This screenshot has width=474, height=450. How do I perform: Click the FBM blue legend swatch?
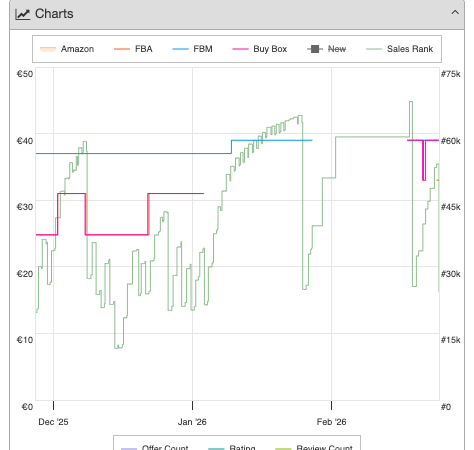[180, 49]
